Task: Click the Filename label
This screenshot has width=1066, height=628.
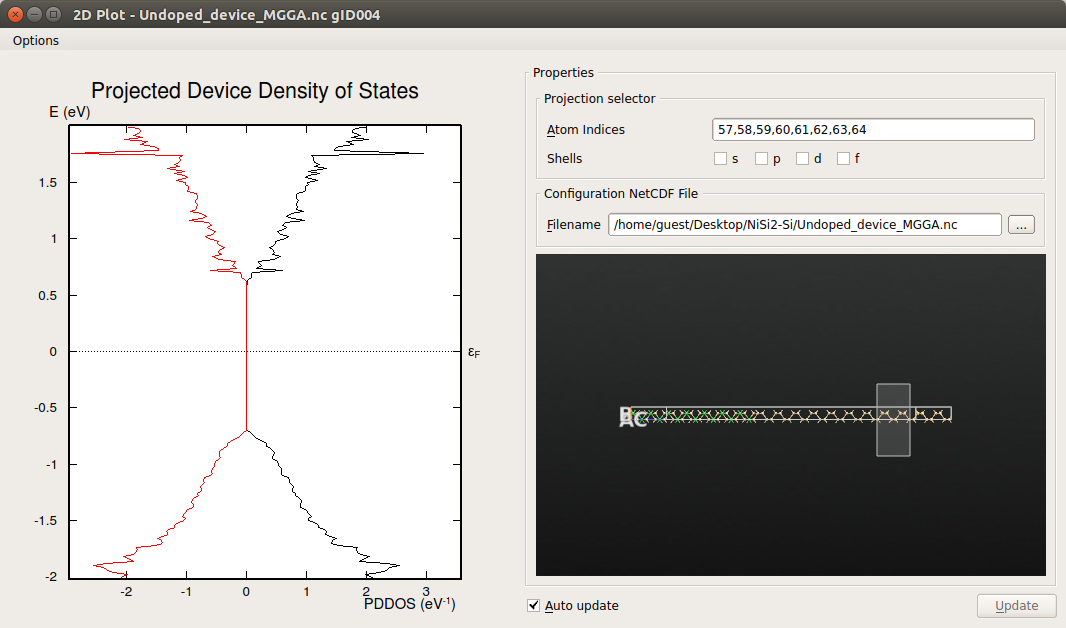Action: coord(573,224)
